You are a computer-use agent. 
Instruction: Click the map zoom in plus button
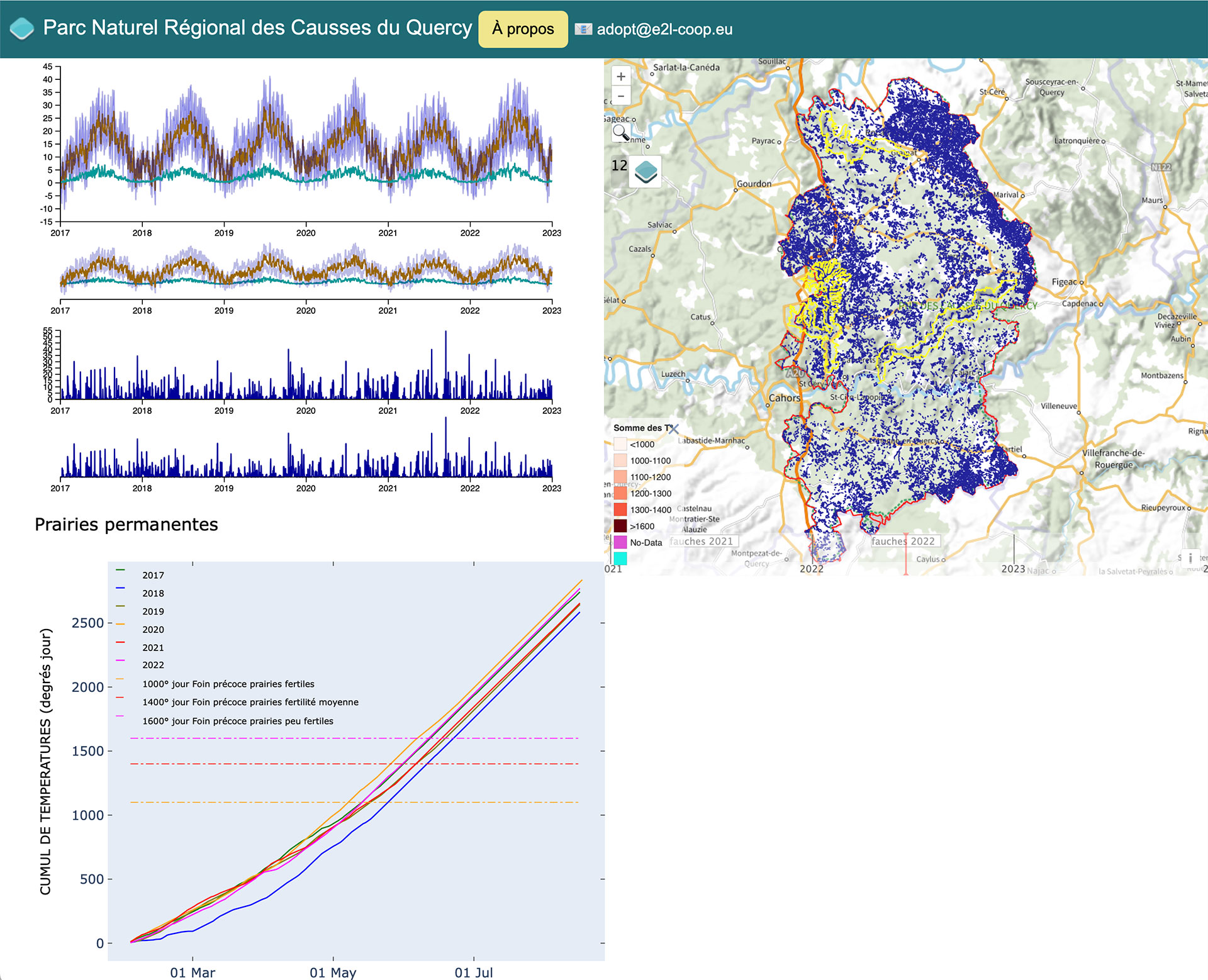[621, 77]
